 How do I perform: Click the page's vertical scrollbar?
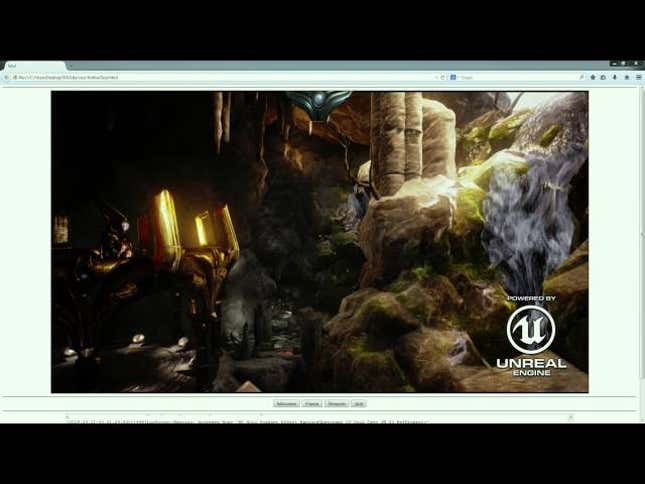[x=642, y=255]
